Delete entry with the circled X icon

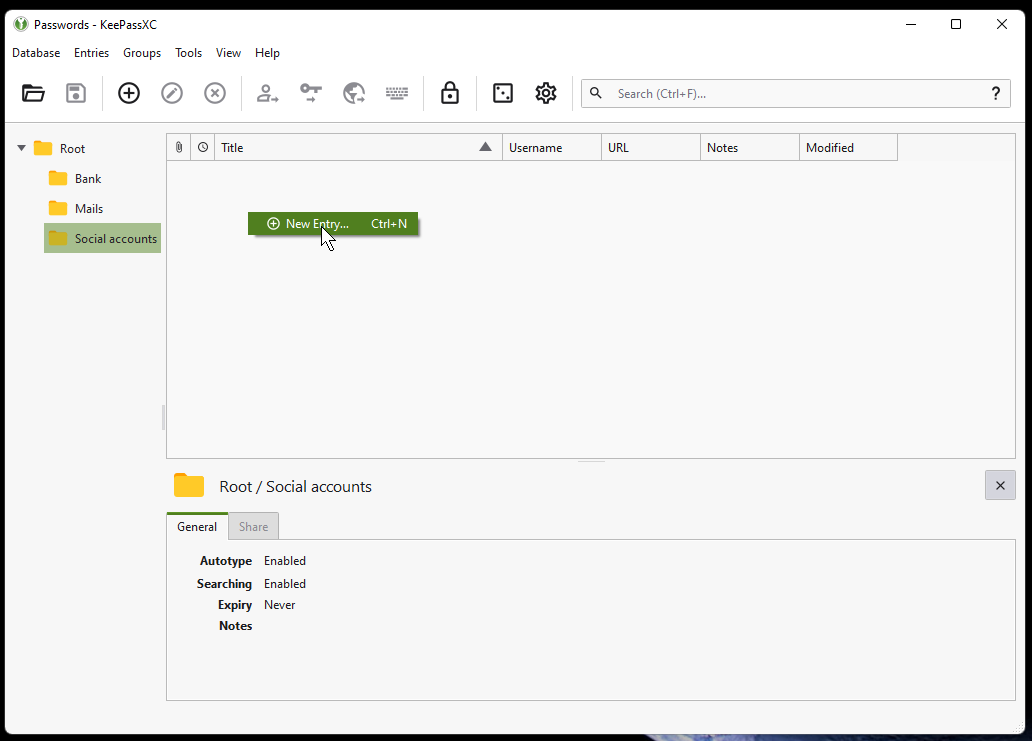215,93
